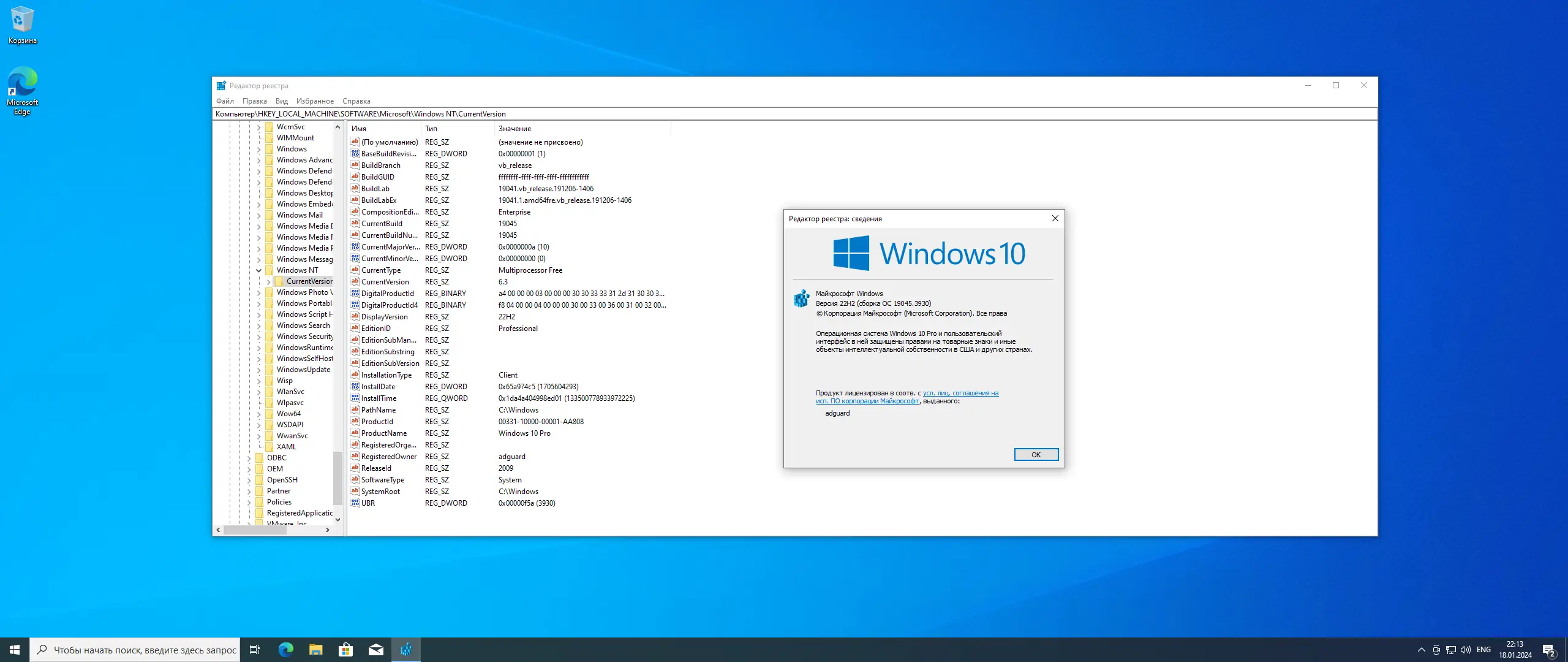Open File Explorer from the taskbar

[x=315, y=650]
